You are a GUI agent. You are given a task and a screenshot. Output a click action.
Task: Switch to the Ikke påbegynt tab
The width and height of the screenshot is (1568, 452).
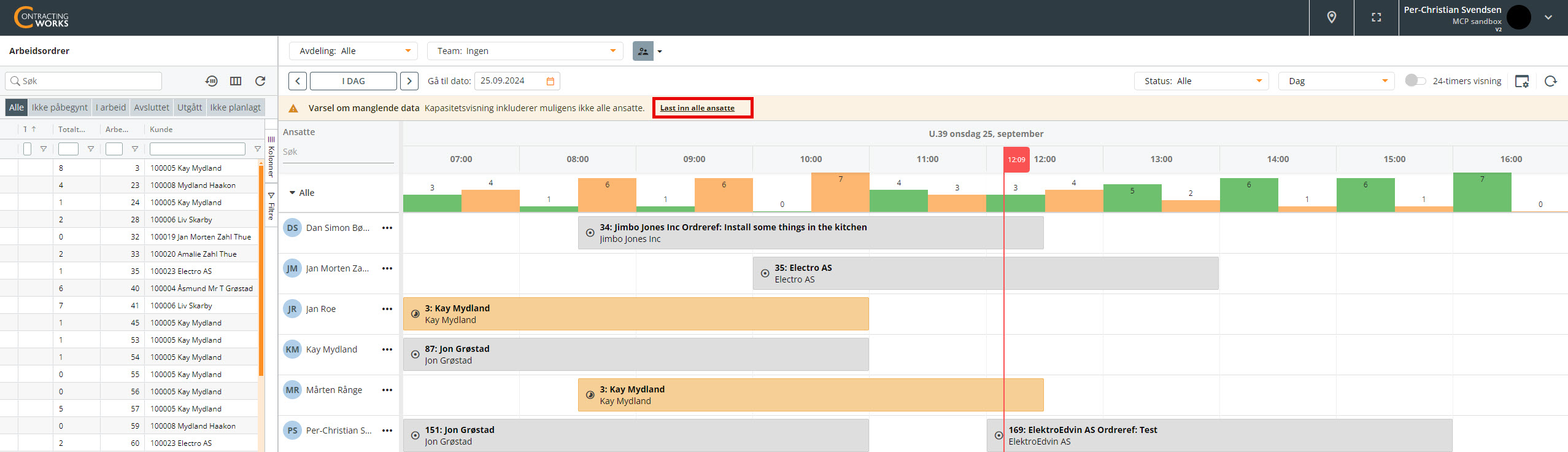click(x=60, y=107)
